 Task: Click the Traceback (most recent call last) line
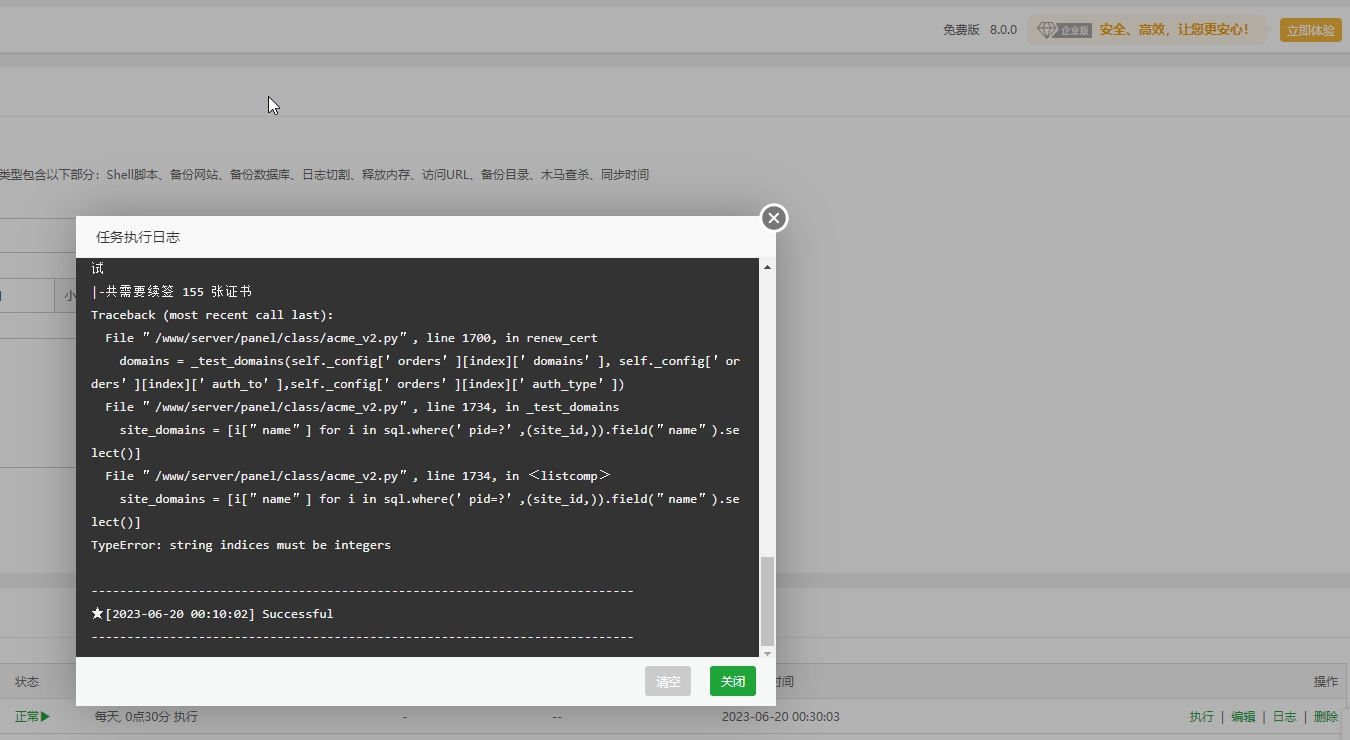tap(212, 315)
